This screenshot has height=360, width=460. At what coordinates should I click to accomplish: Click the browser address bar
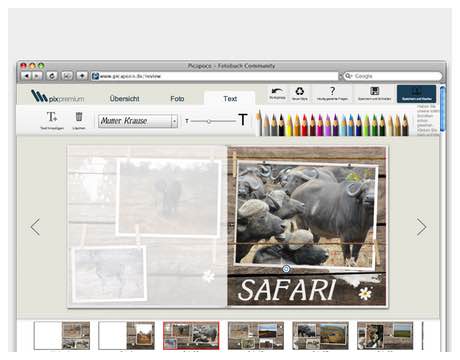pyautogui.click(x=215, y=76)
